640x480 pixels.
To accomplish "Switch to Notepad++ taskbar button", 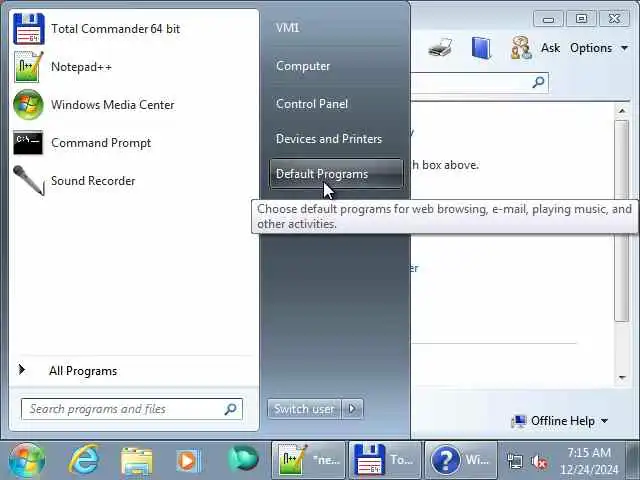I will coord(309,460).
